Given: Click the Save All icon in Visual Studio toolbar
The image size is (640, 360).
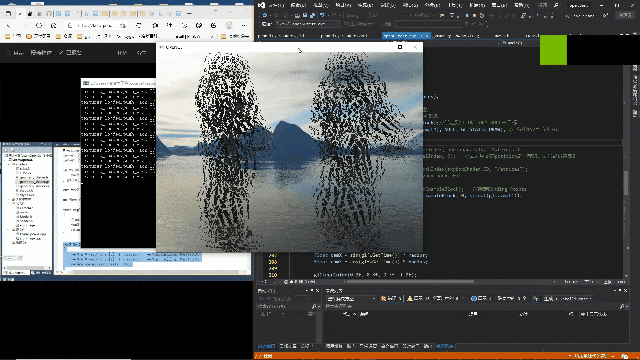Looking at the screenshot, I should click(x=312, y=16).
